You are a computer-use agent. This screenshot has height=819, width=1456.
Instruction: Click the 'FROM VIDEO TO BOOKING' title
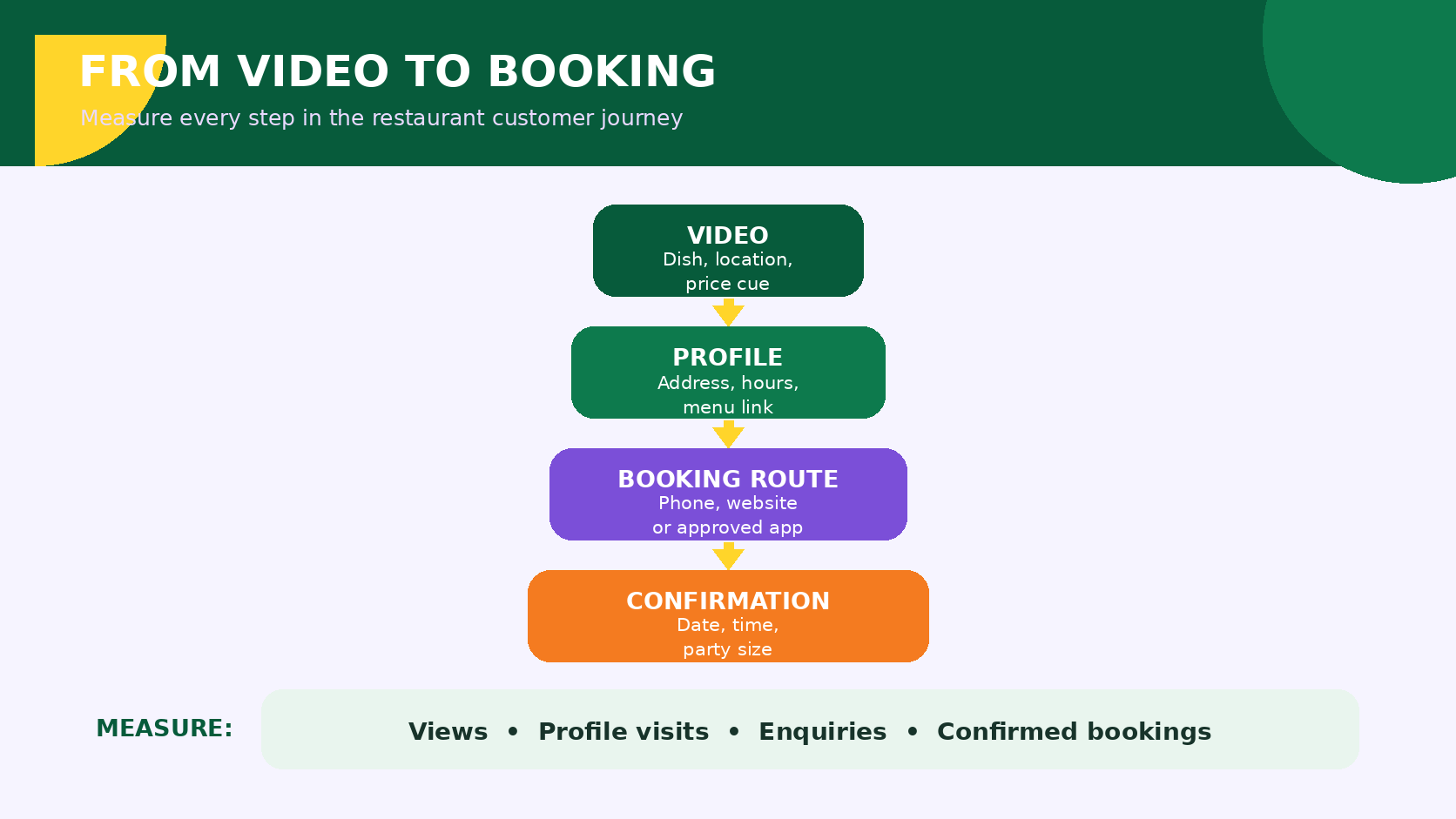click(397, 71)
